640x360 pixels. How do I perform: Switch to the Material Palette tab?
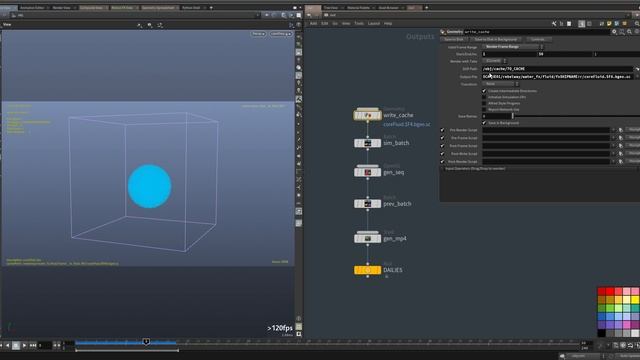tap(358, 8)
